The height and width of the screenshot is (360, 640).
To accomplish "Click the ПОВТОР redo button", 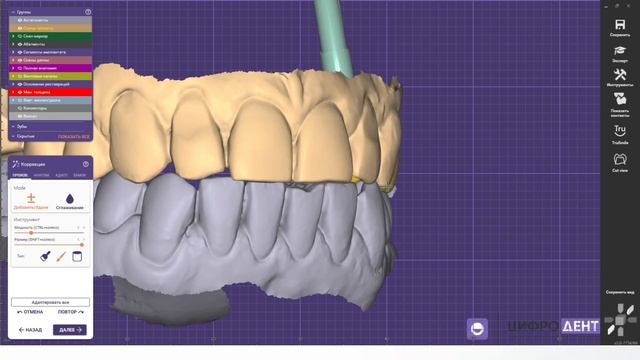I will coord(71,312).
